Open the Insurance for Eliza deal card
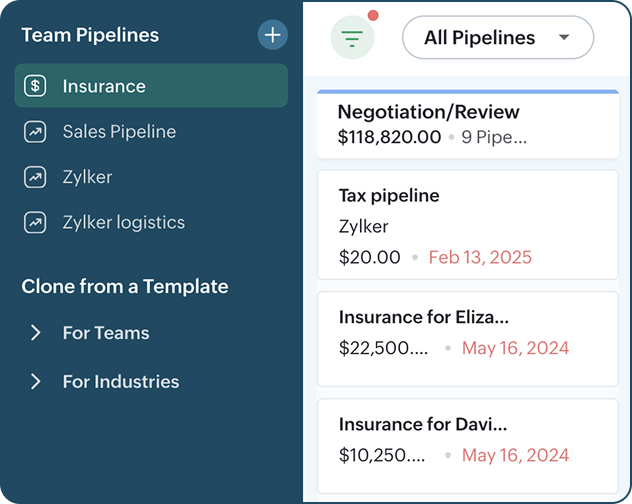Viewport: 632px width, 504px height. point(467,337)
